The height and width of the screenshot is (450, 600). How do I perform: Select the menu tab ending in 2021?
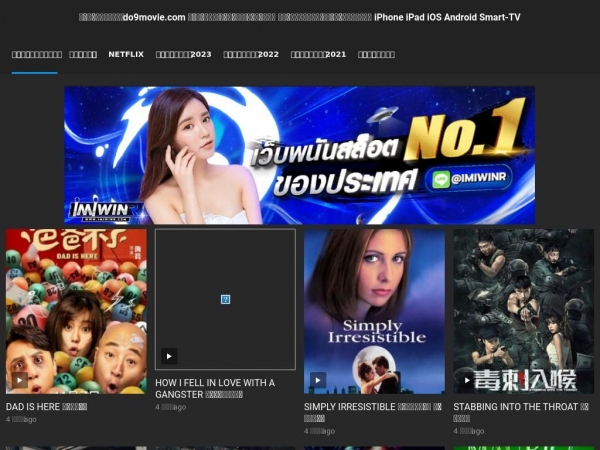click(x=318, y=54)
